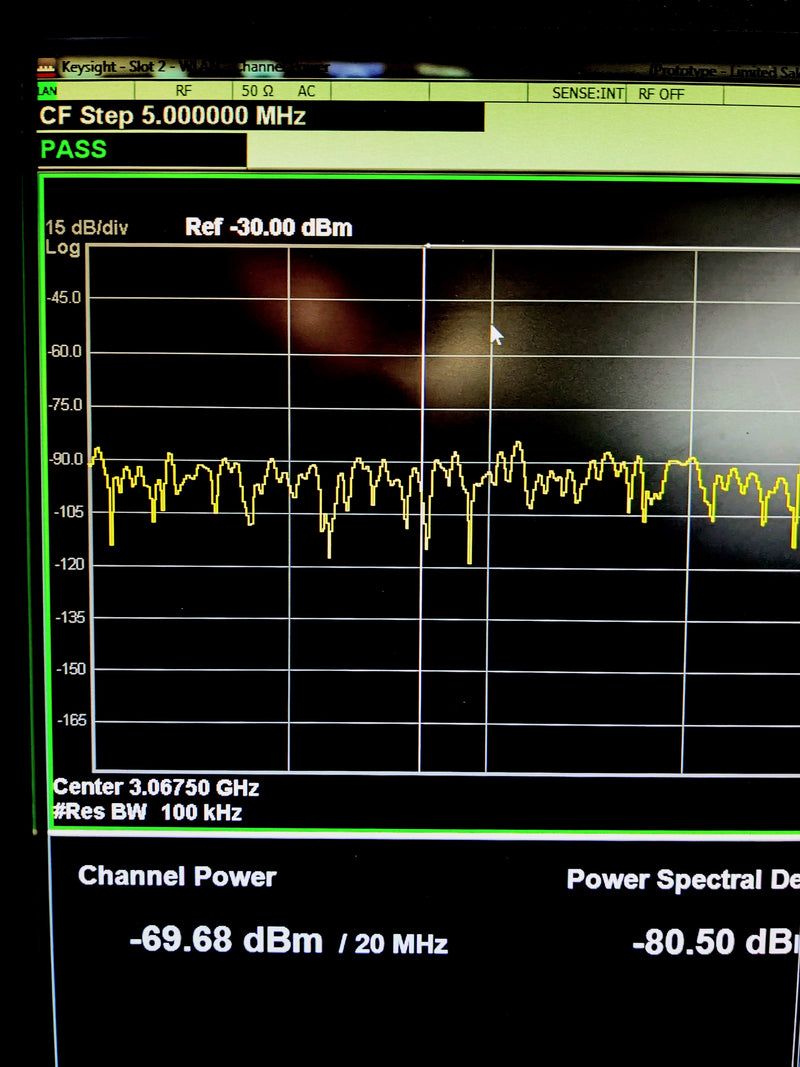Click the 15 dB/div scale label
The width and height of the screenshot is (800, 1067).
86,227
